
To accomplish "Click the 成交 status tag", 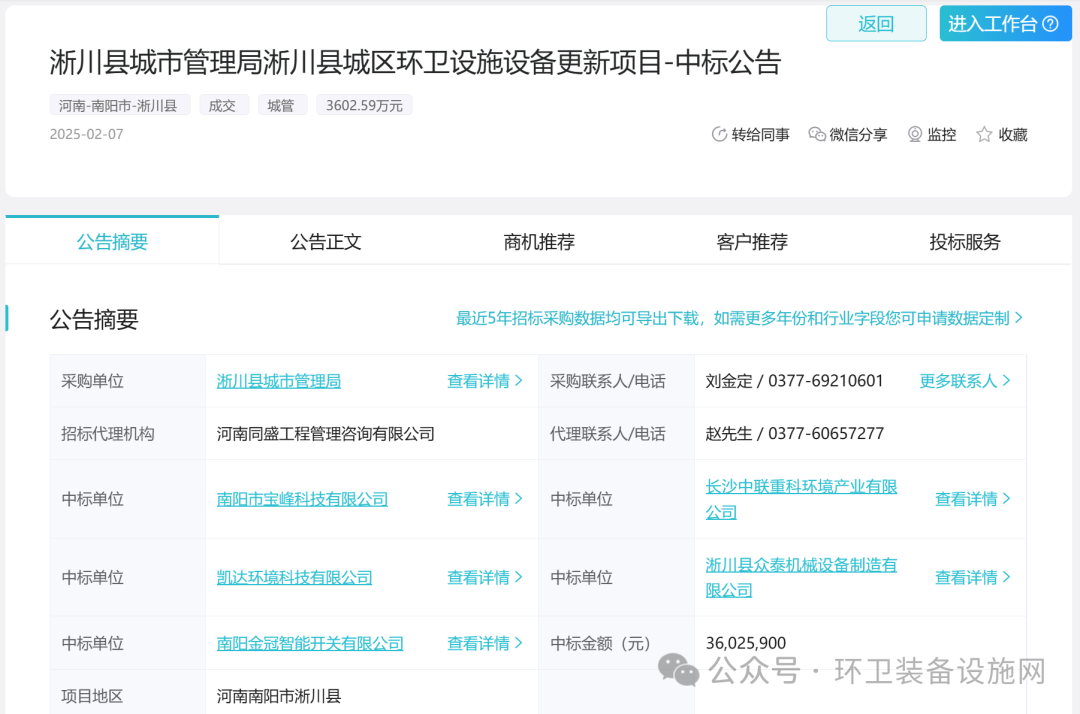I will tap(223, 105).
